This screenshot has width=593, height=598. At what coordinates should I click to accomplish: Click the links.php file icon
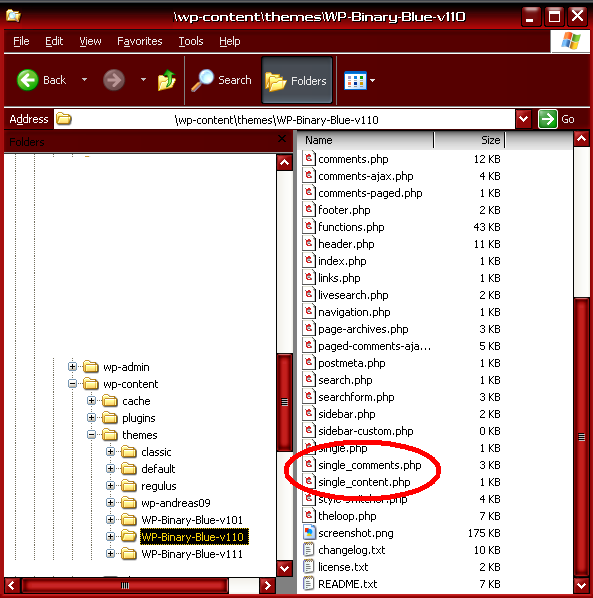pos(309,277)
